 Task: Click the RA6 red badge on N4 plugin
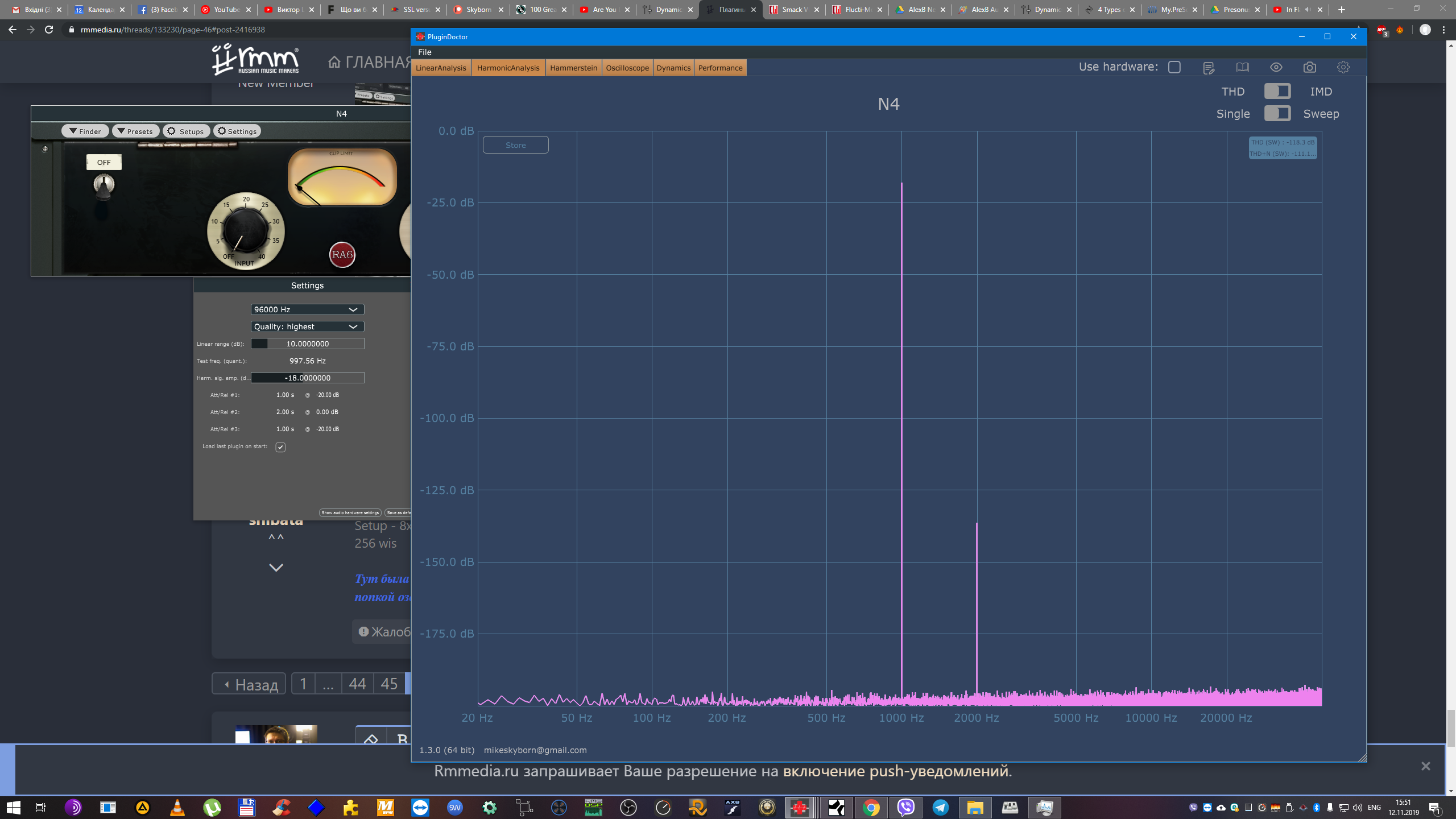pos(342,254)
